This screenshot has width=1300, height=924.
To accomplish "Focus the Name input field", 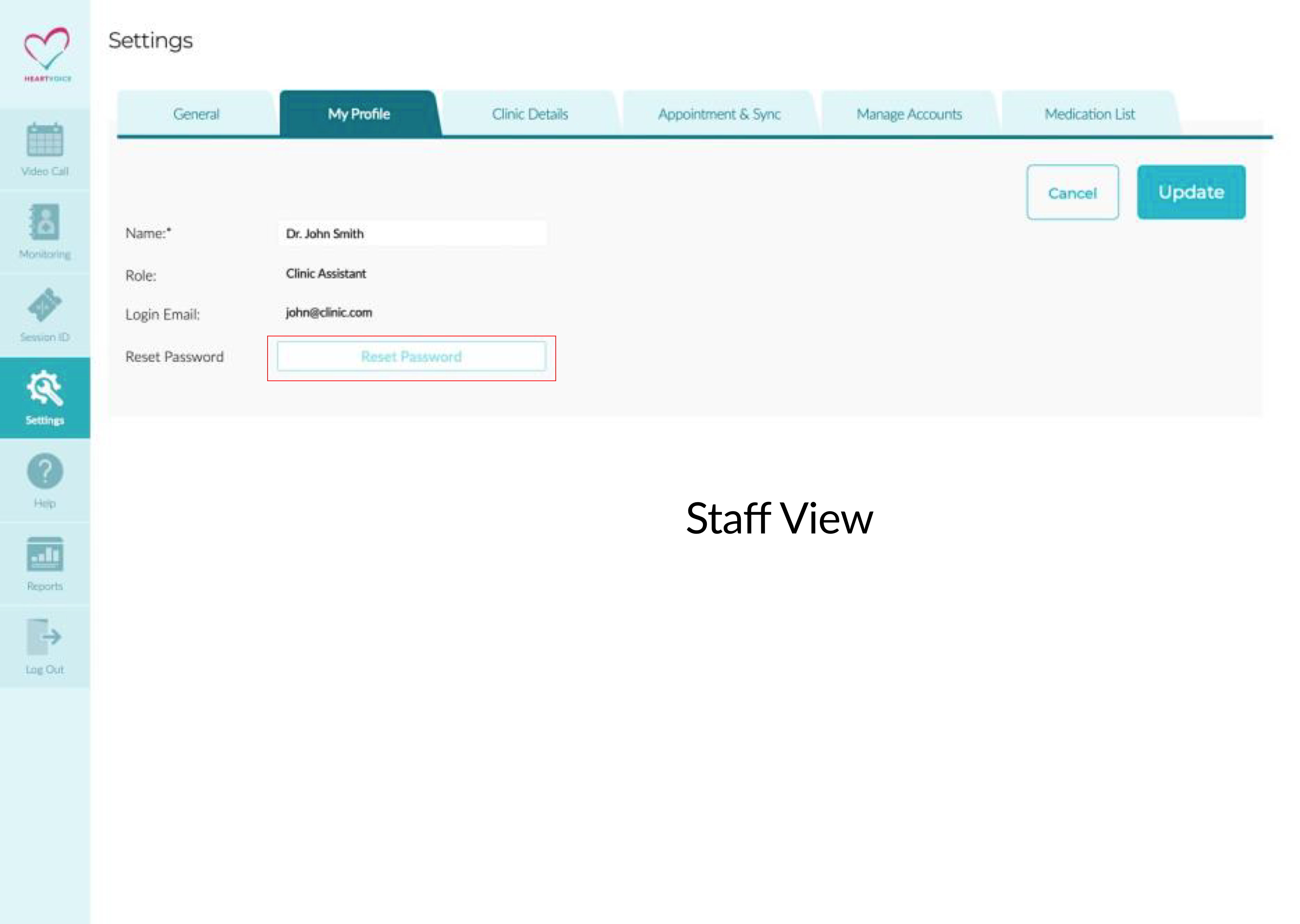I will pos(413,233).
